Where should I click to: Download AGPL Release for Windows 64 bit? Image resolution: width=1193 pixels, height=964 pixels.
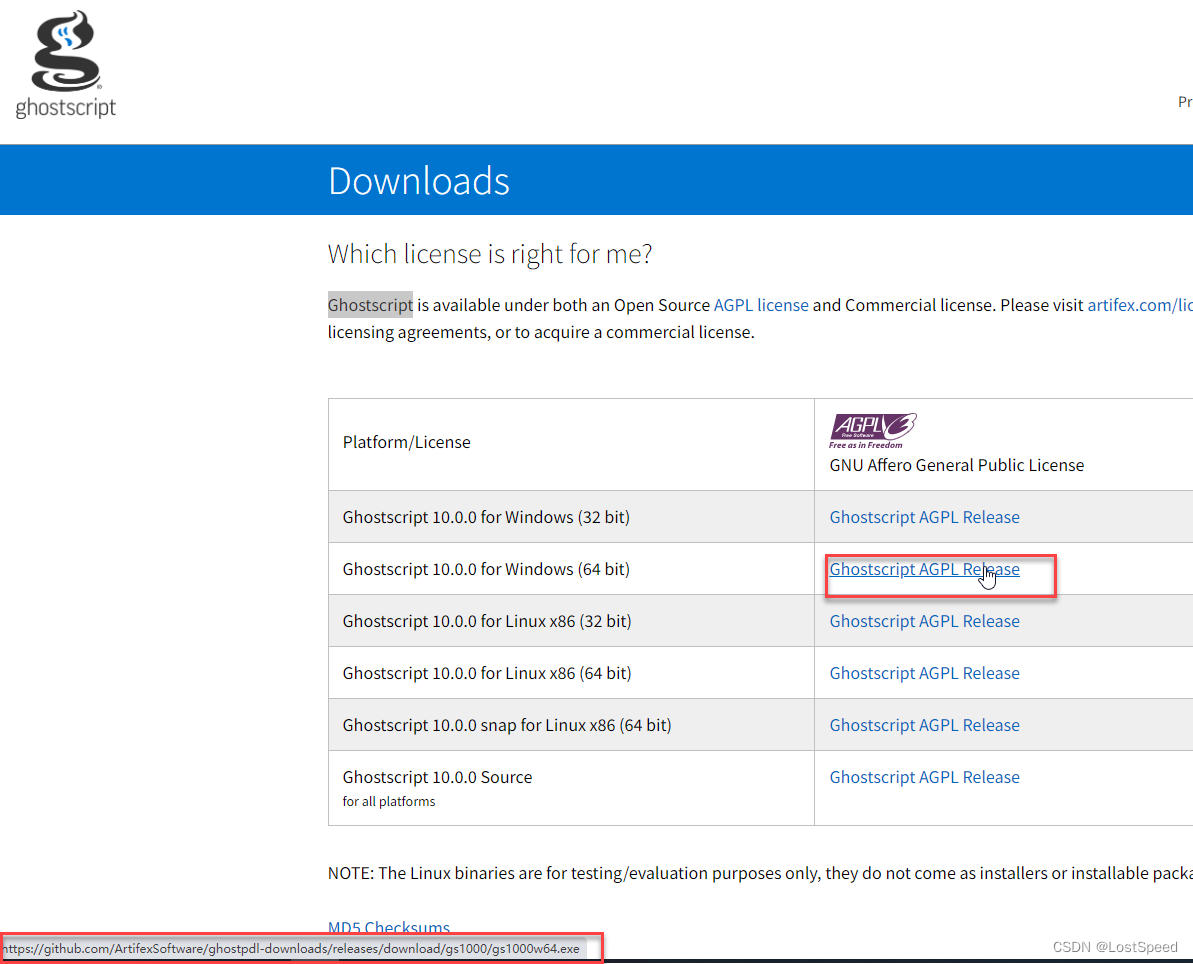(x=924, y=569)
